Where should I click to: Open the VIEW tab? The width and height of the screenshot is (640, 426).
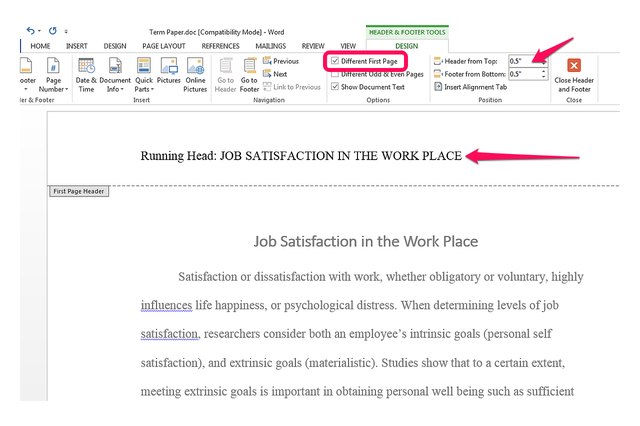[x=348, y=46]
